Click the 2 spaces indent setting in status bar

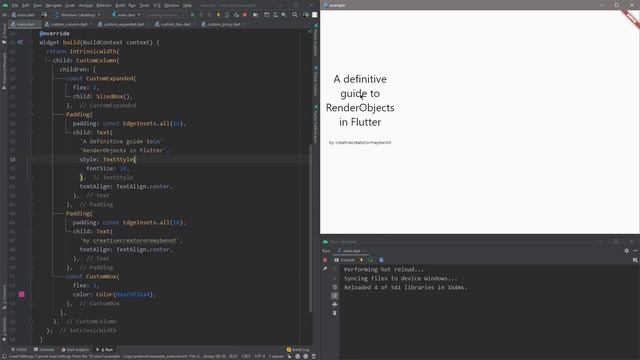(276, 356)
